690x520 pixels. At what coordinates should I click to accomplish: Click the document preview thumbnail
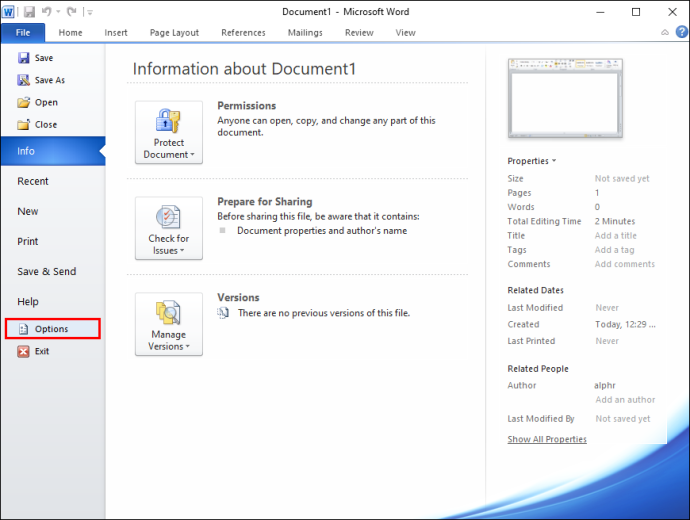(565, 98)
